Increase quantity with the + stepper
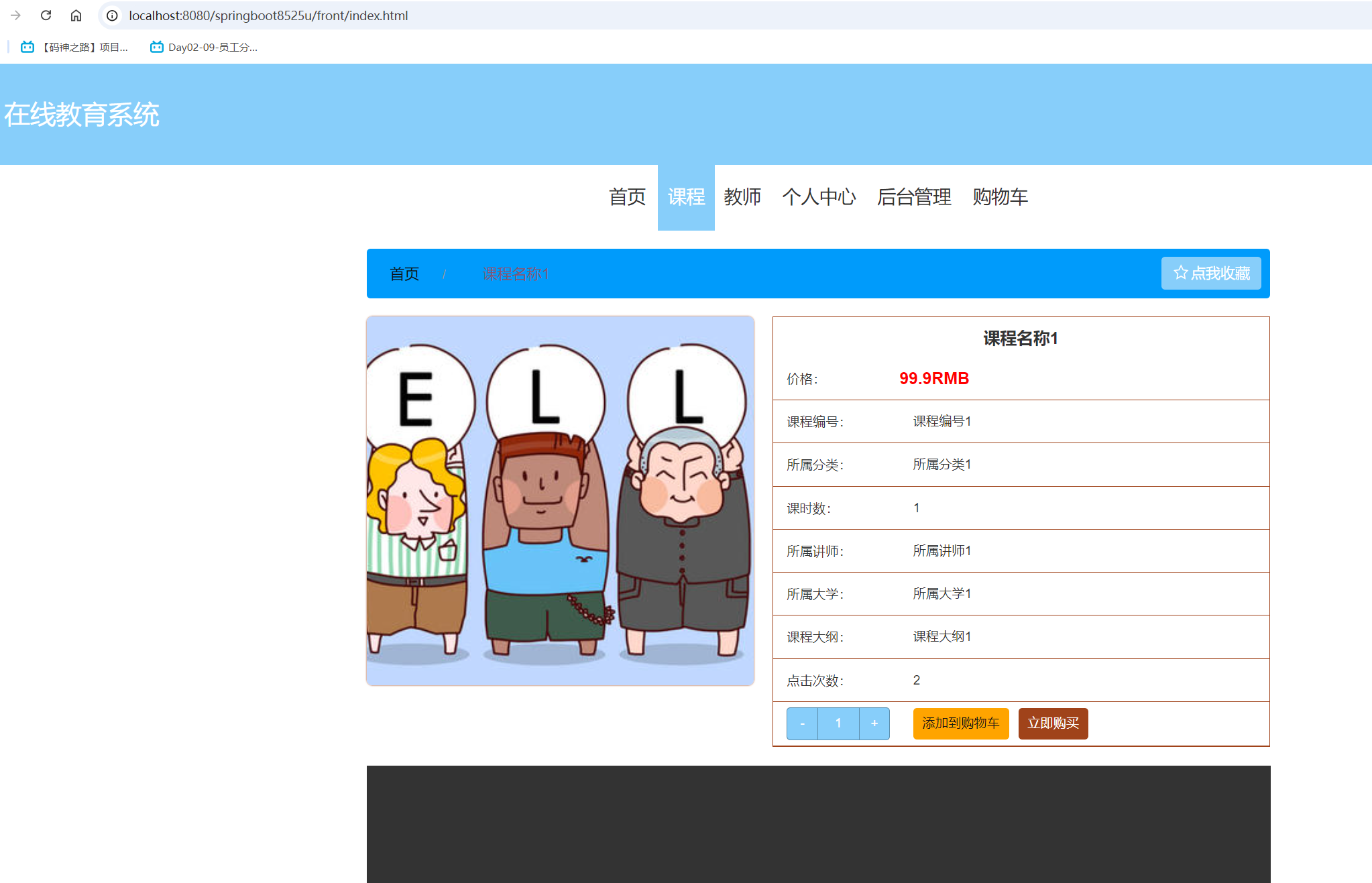 [874, 723]
